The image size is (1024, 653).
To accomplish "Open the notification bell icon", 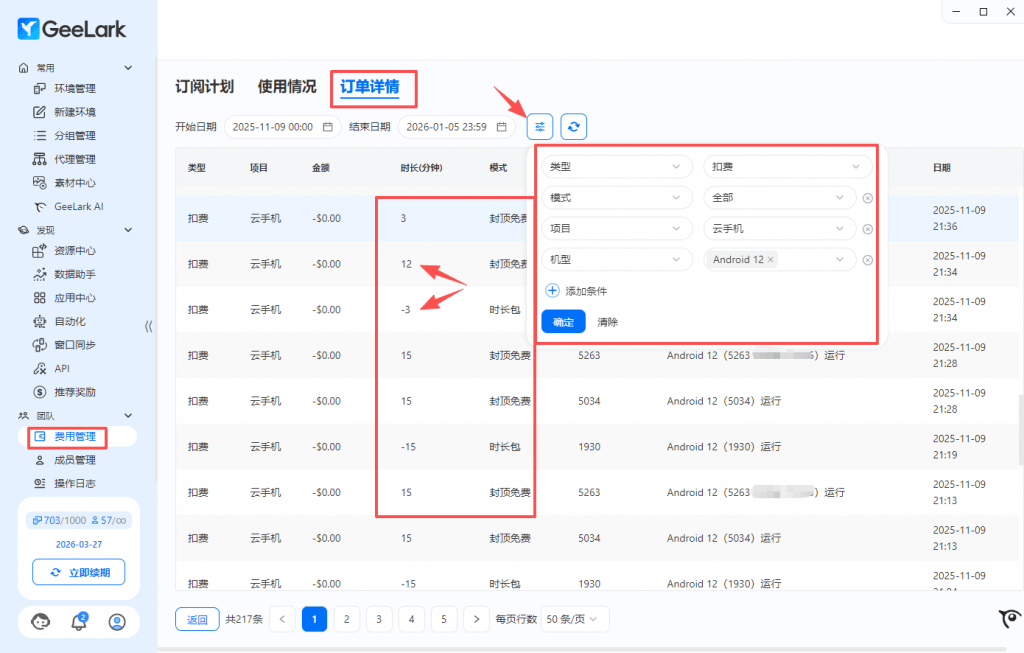I will (x=79, y=622).
